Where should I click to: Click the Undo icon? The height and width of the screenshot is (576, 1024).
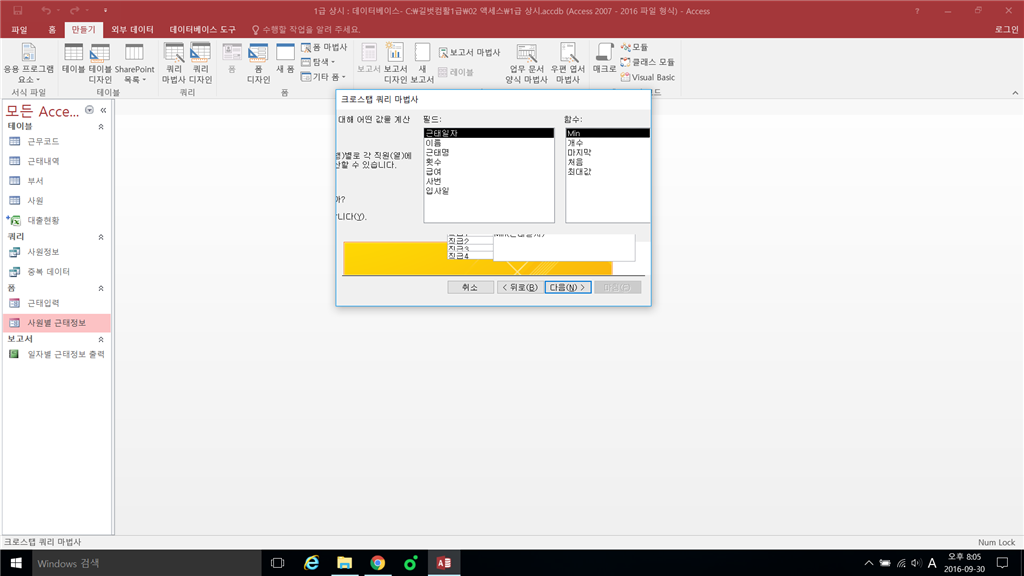(46, 10)
